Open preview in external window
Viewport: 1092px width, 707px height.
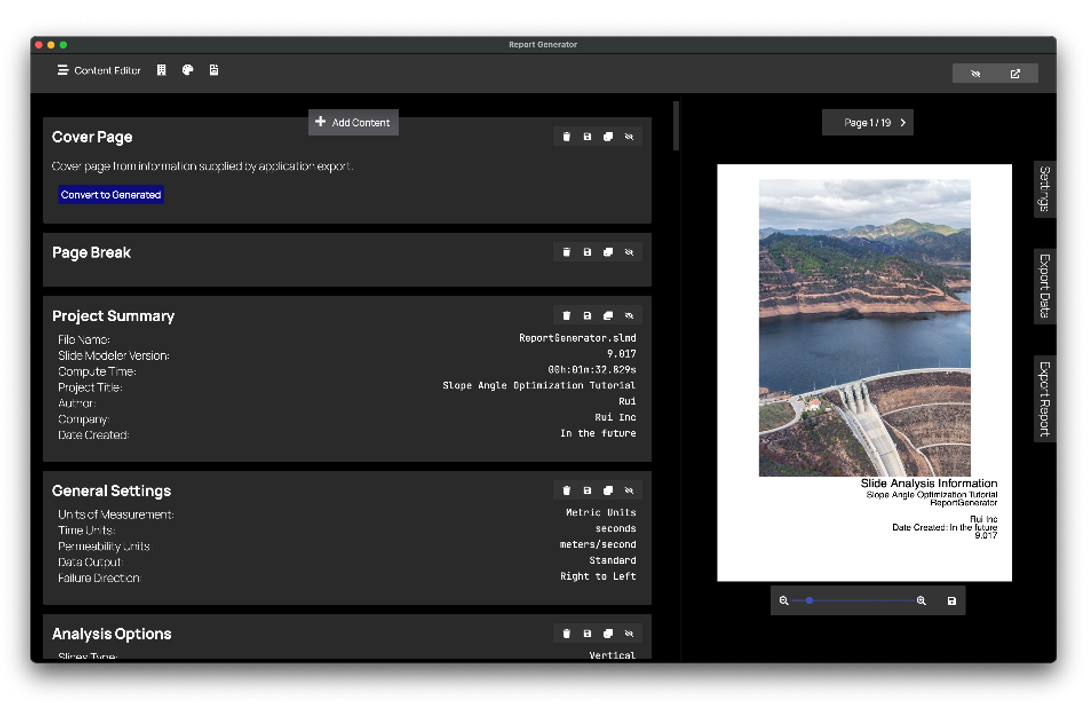pos(1015,74)
